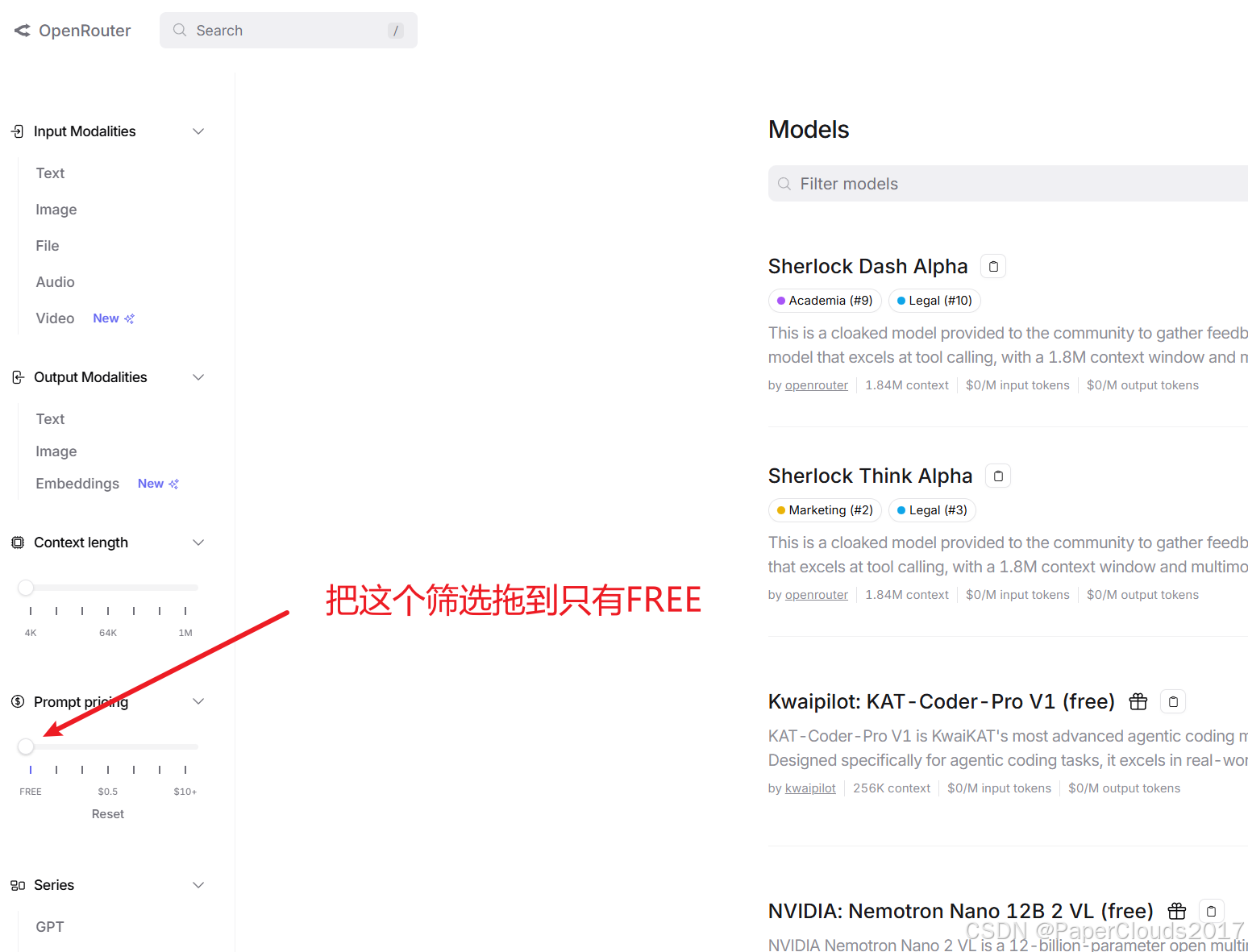Screen dimensions: 1248x952
Task: Click openrouter link under Sherlock Dash Alpha
Action: pos(817,385)
